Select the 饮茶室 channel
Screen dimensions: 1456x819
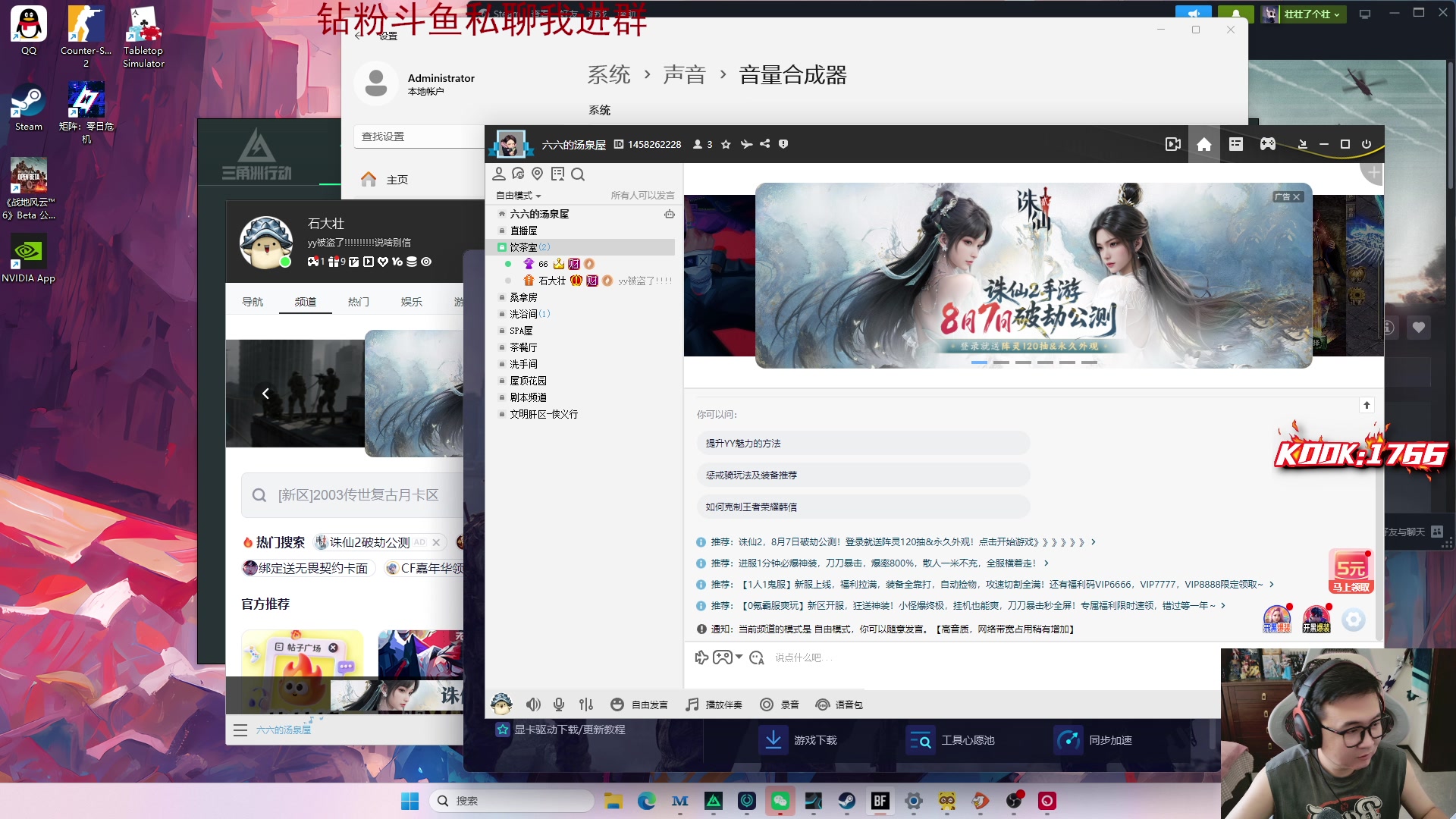coord(580,247)
